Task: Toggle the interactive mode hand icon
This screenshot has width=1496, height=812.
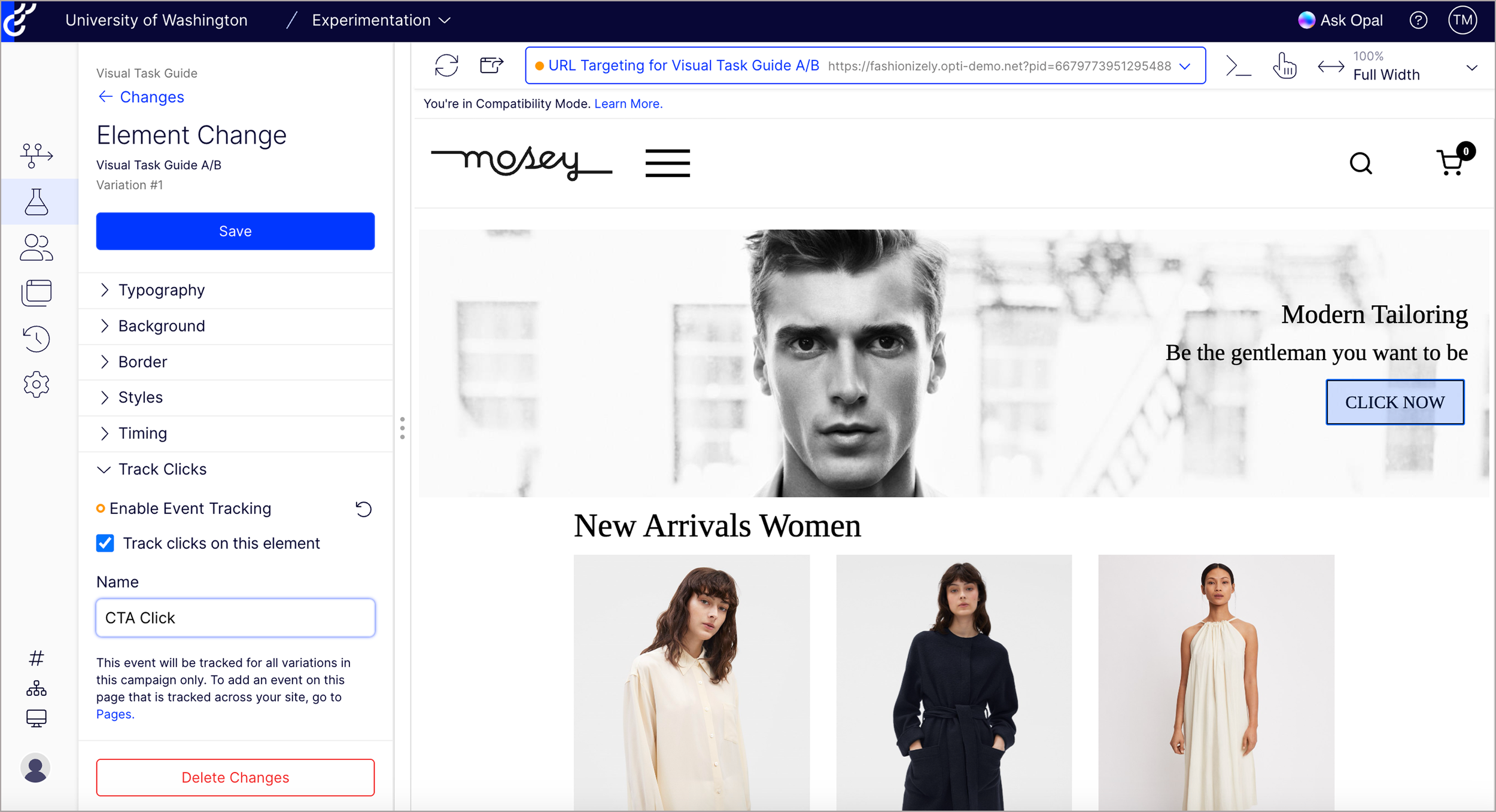Action: click(x=1284, y=66)
